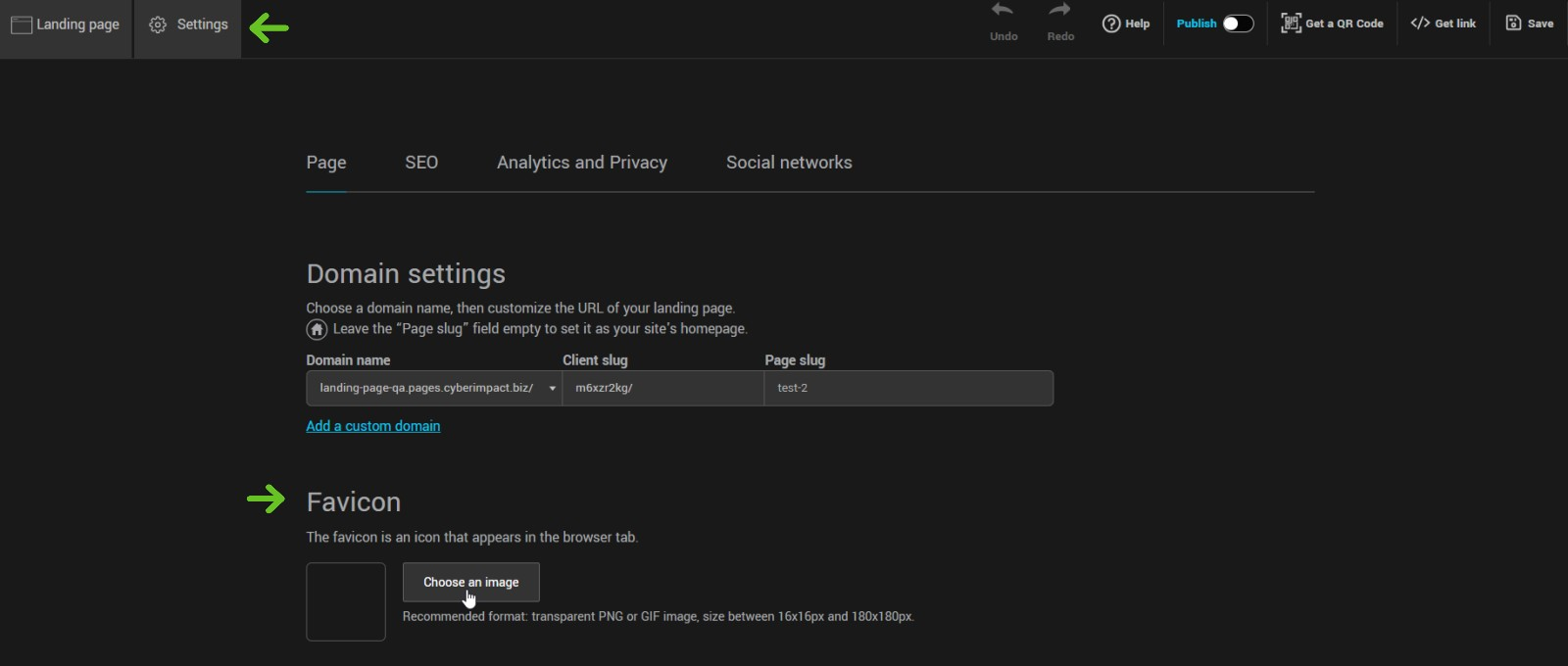
Task: Open Help via question mark icon
Action: click(1111, 24)
